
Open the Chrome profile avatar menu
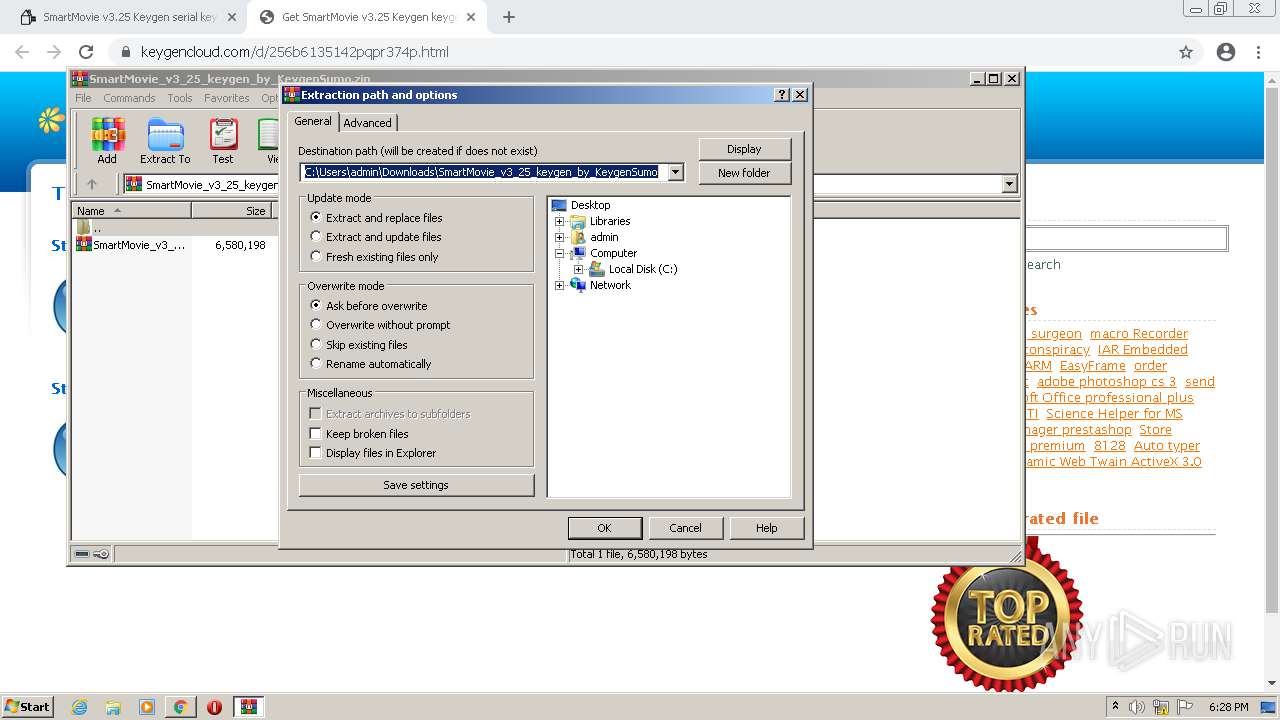tap(1226, 52)
